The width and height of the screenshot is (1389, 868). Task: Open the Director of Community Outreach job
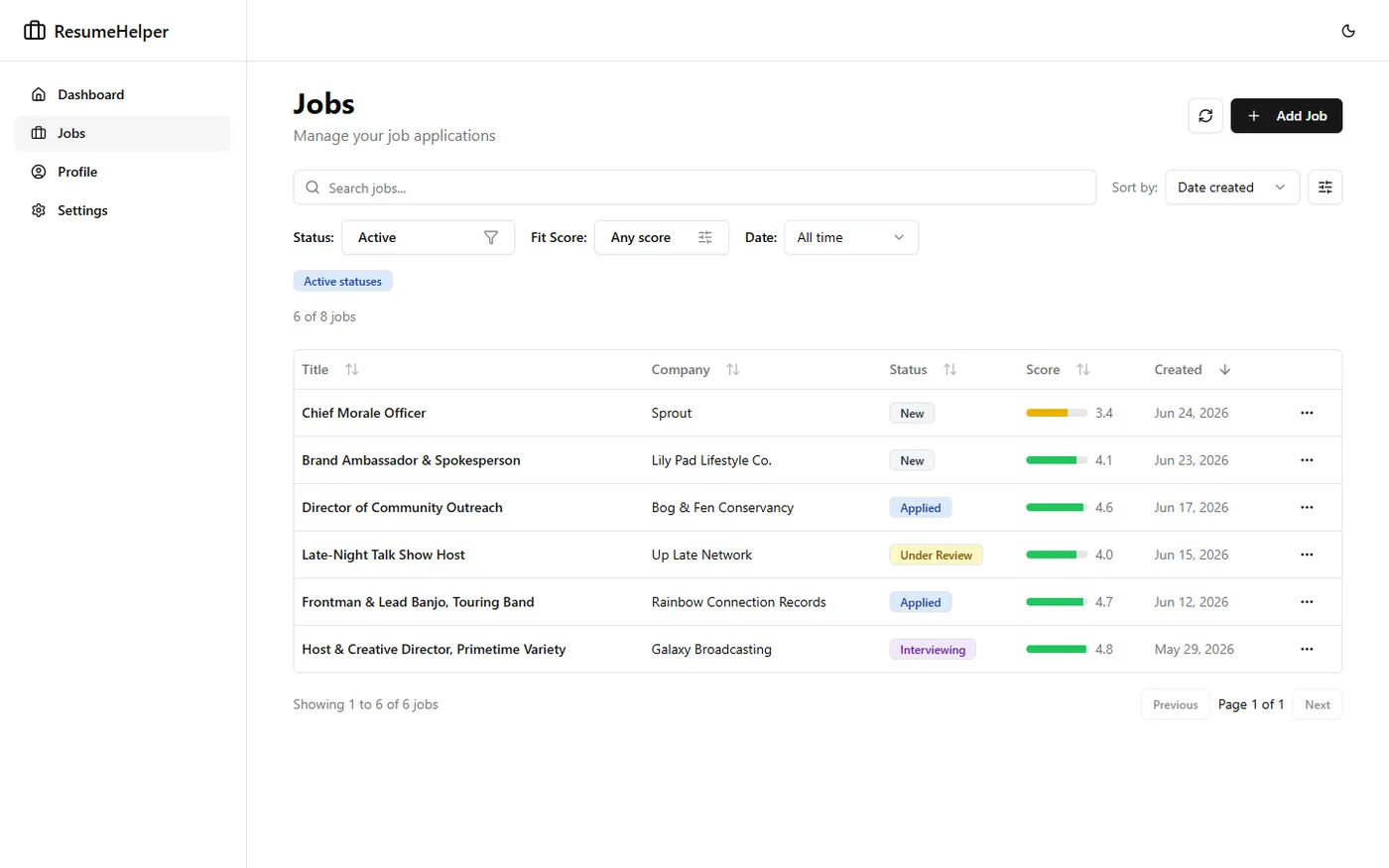click(402, 507)
